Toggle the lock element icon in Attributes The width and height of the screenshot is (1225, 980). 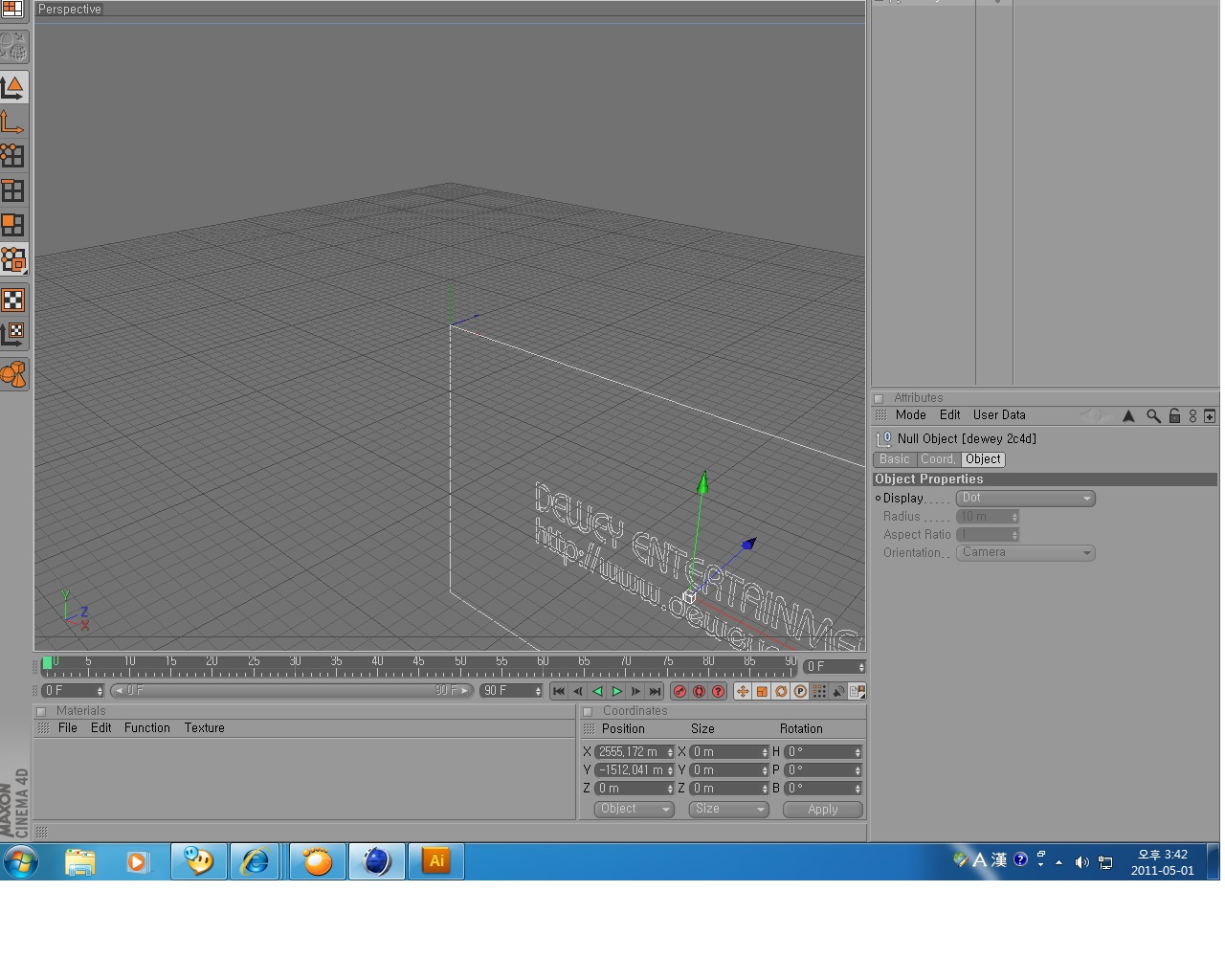point(1174,416)
